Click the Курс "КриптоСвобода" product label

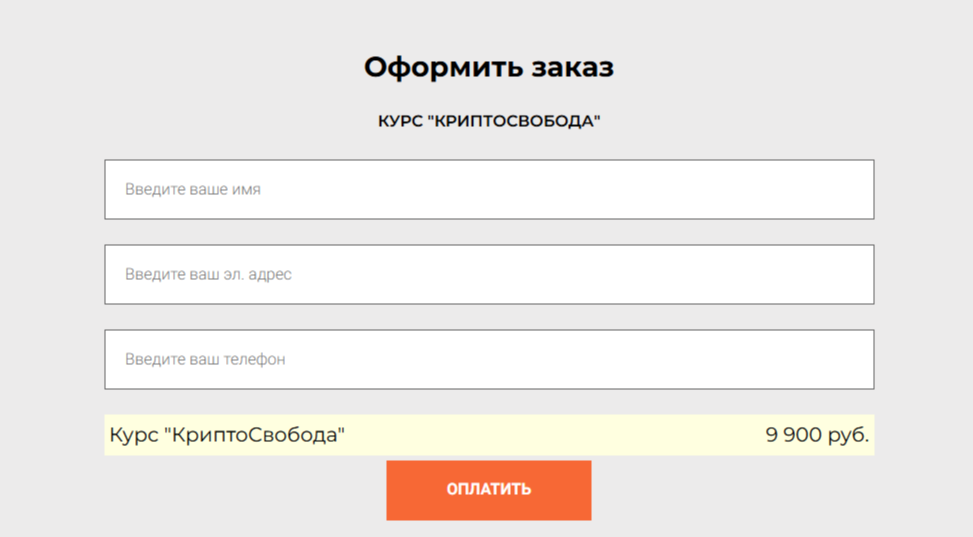point(227,435)
